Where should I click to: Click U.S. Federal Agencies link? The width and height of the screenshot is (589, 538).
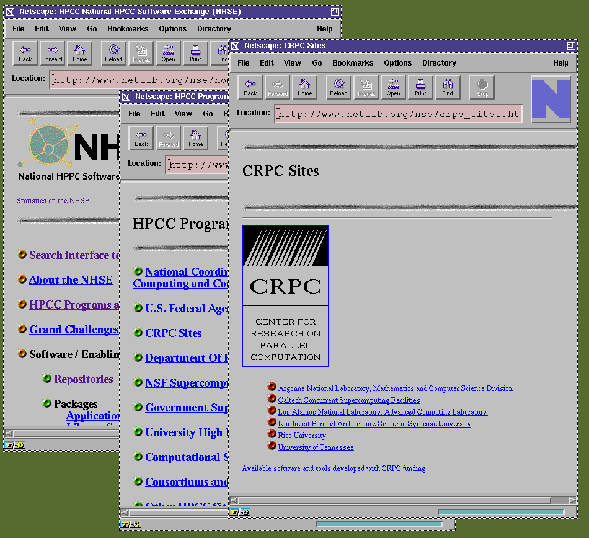click(x=187, y=308)
